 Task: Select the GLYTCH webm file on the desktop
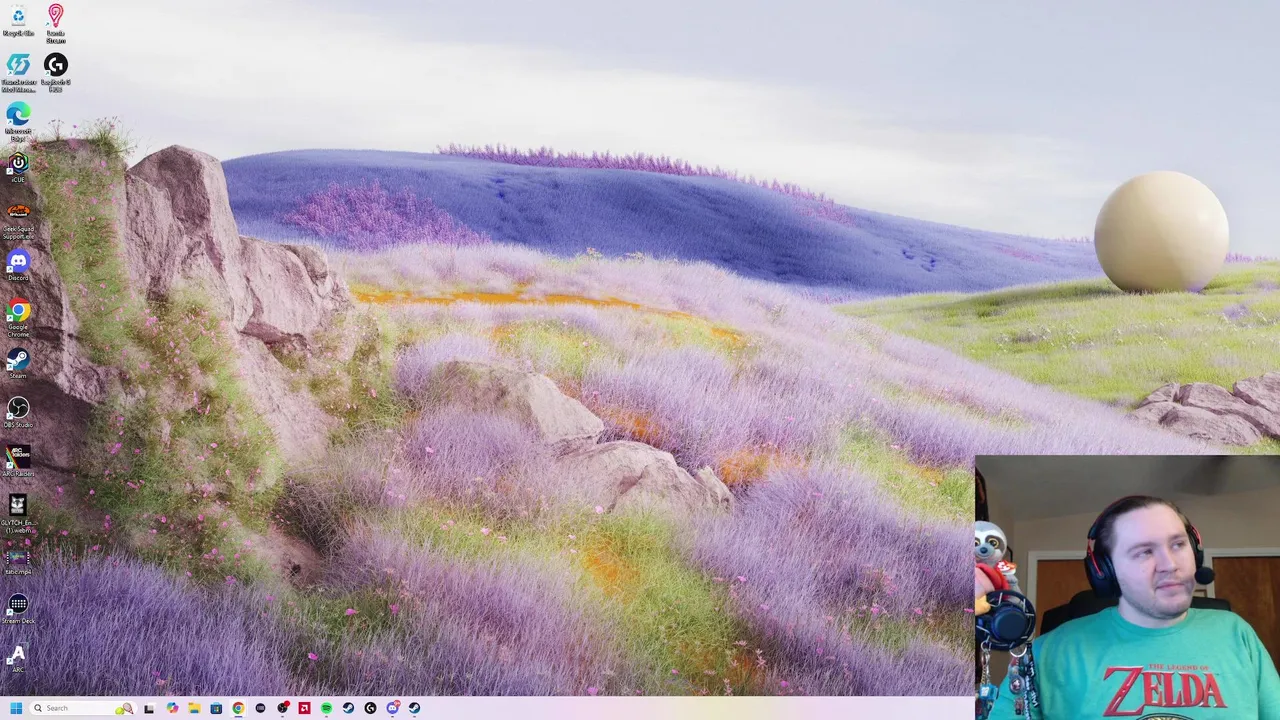pyautogui.click(x=18, y=514)
